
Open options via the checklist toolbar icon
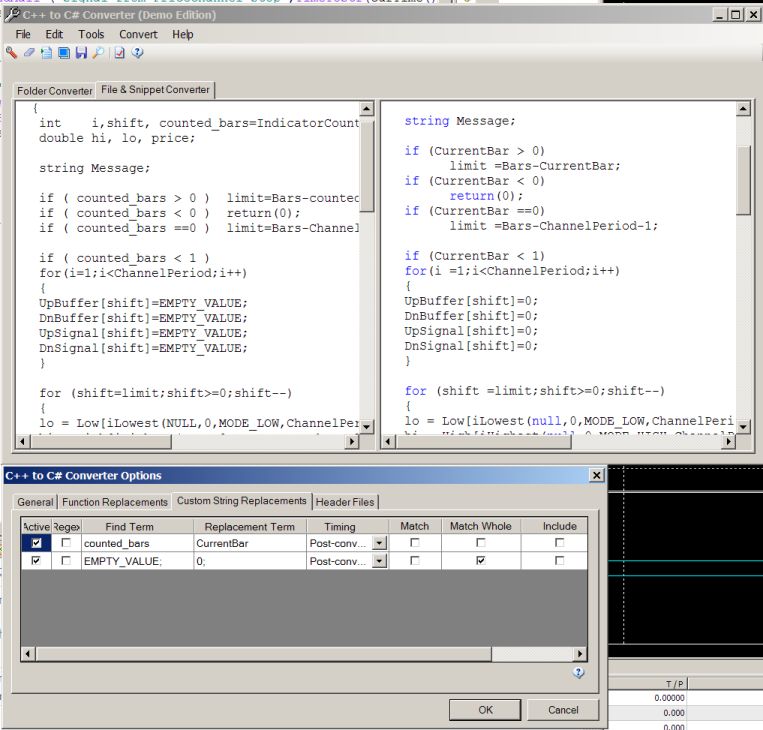tap(119, 53)
